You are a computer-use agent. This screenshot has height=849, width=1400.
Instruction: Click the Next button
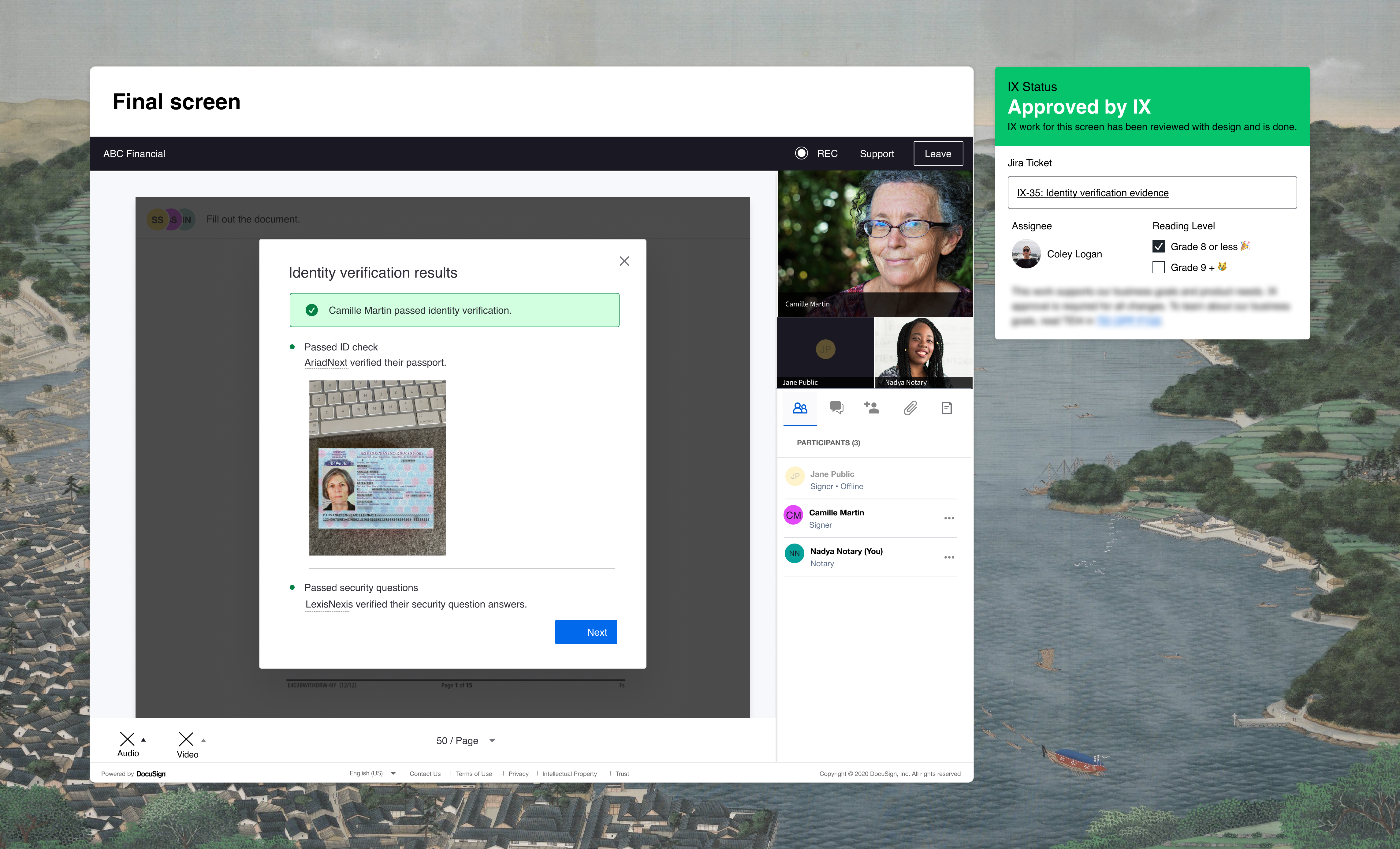(x=586, y=632)
